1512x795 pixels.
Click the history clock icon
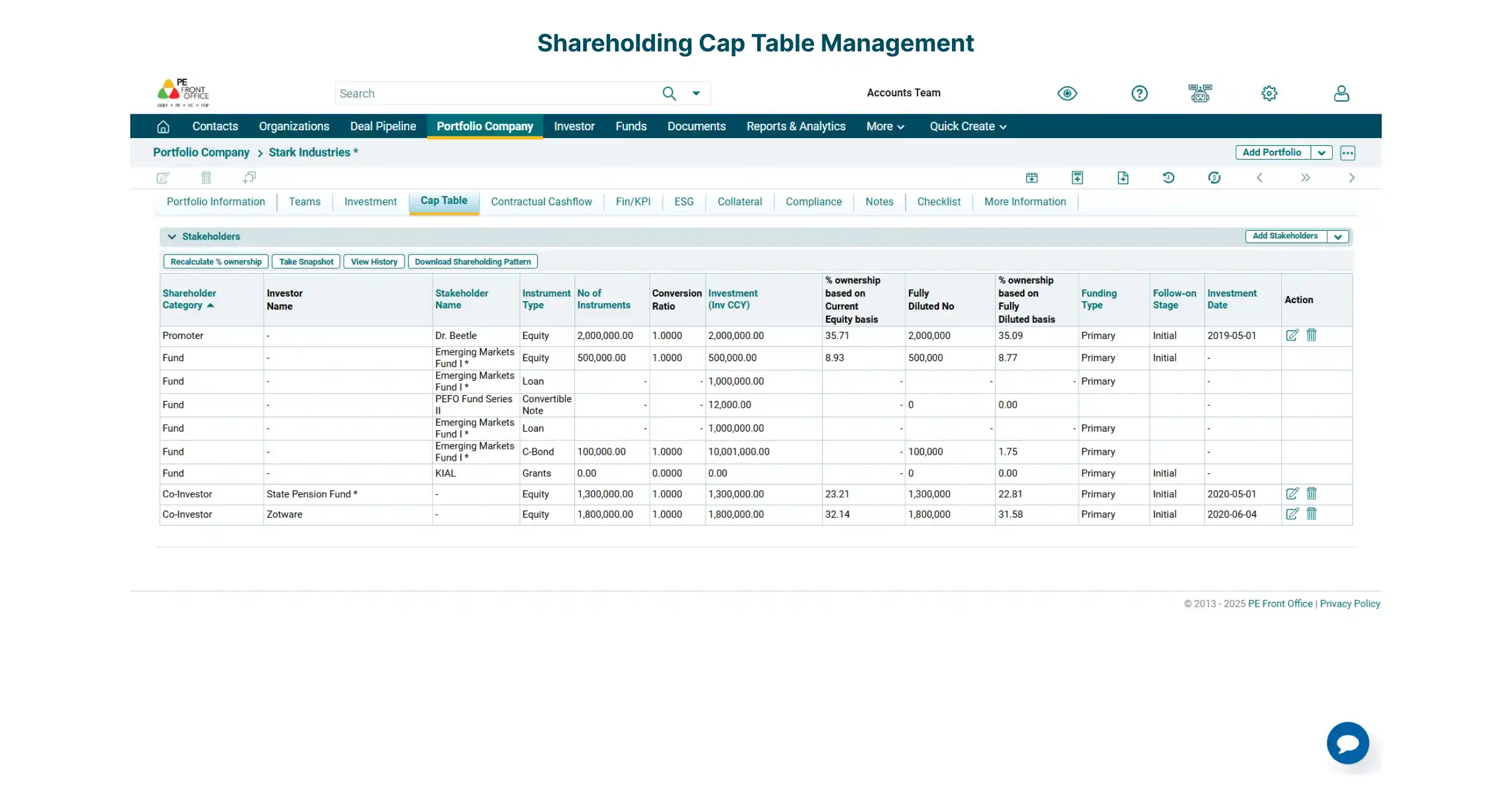1168,178
